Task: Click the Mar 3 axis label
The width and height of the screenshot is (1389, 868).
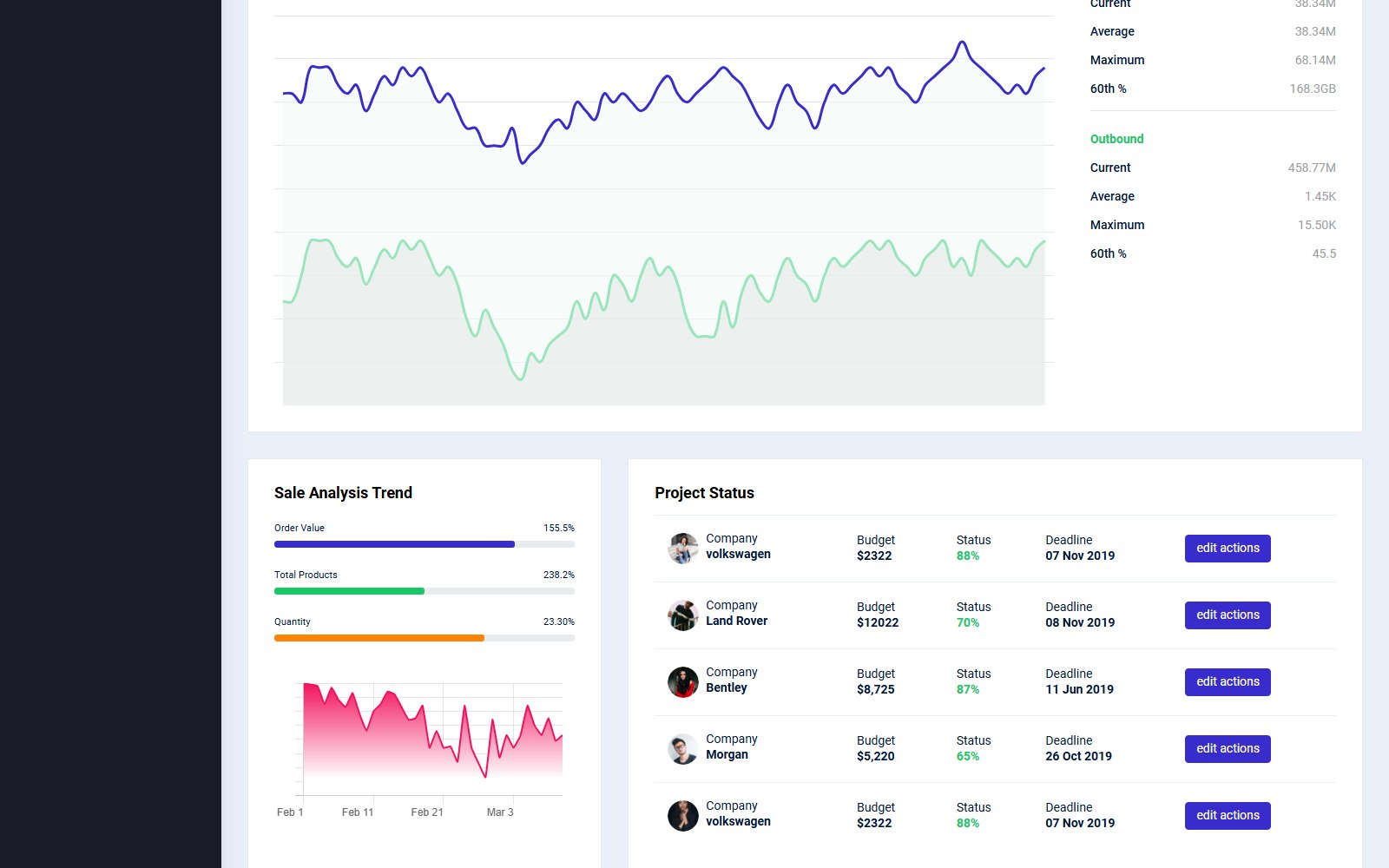Action: [x=500, y=812]
